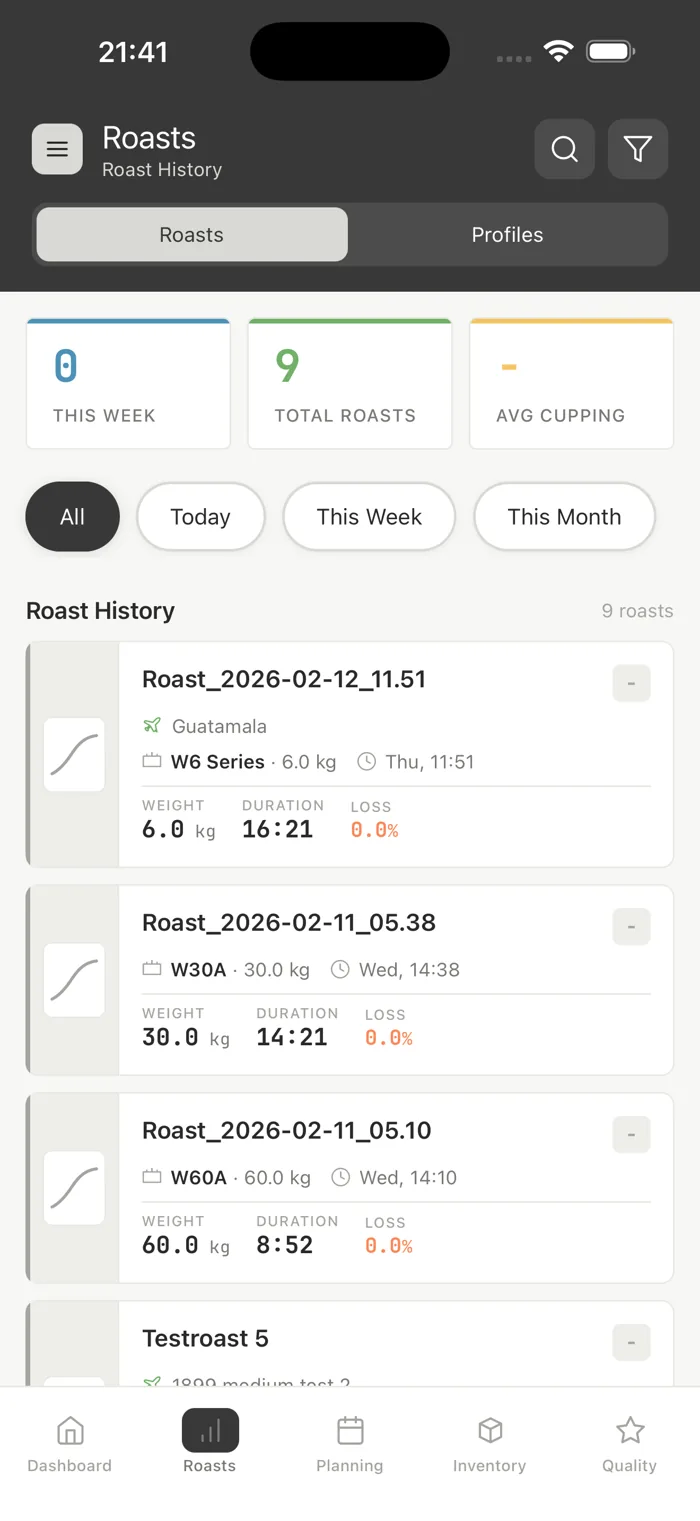Select the Today filter chip

(200, 517)
